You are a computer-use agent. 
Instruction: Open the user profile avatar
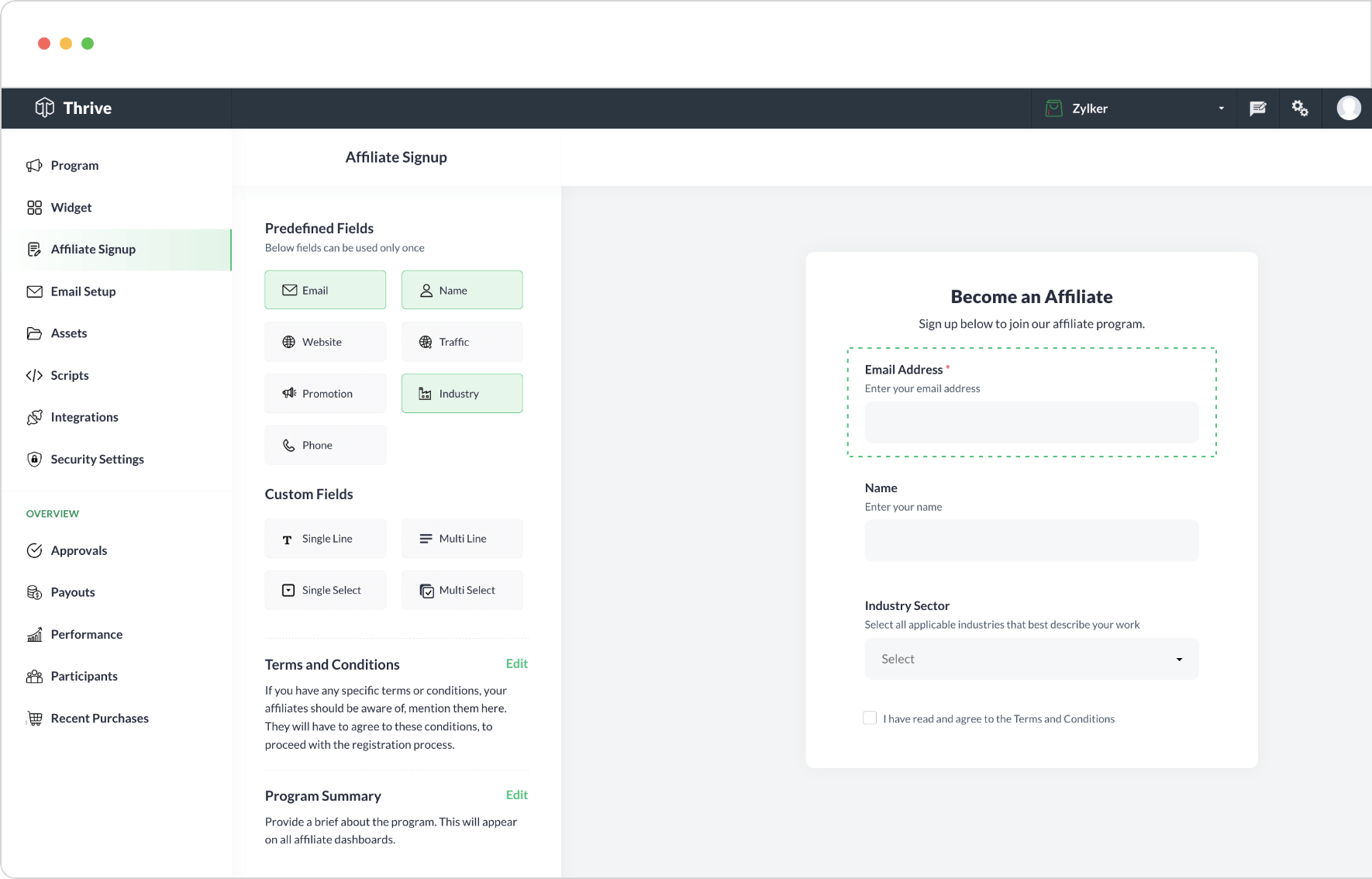pos(1349,108)
